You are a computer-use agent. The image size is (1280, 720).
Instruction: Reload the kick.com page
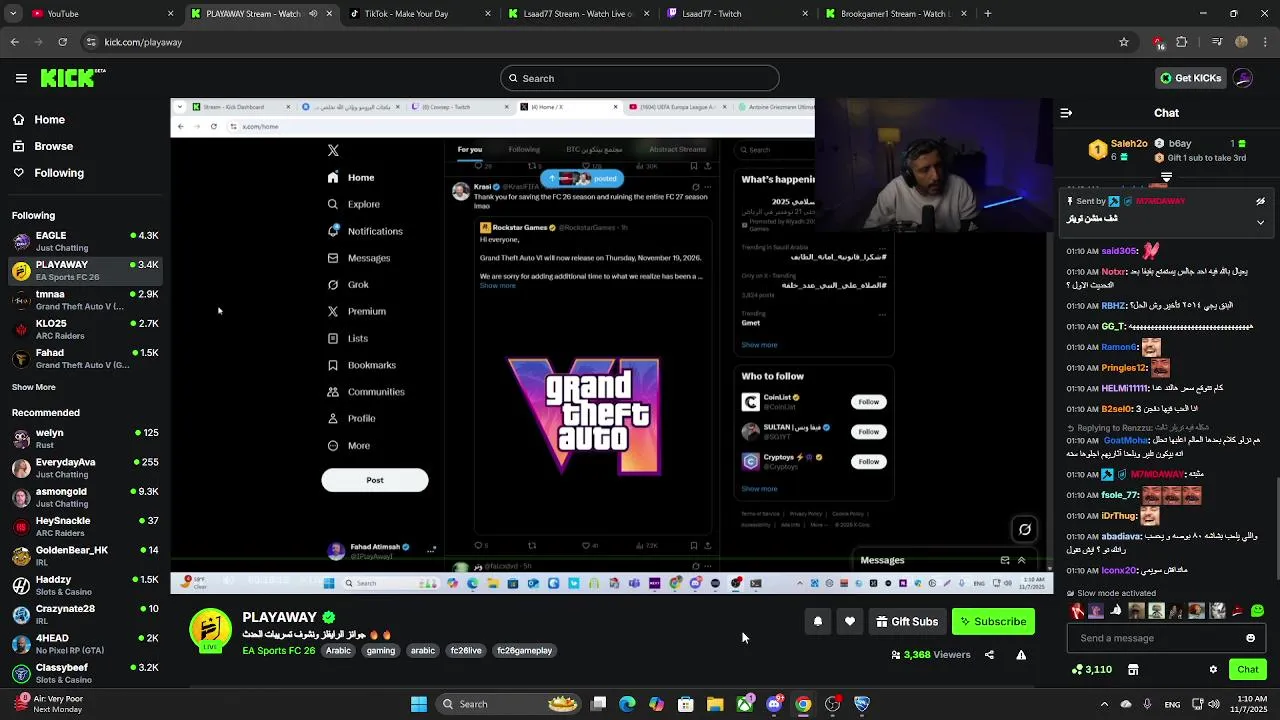(62, 42)
